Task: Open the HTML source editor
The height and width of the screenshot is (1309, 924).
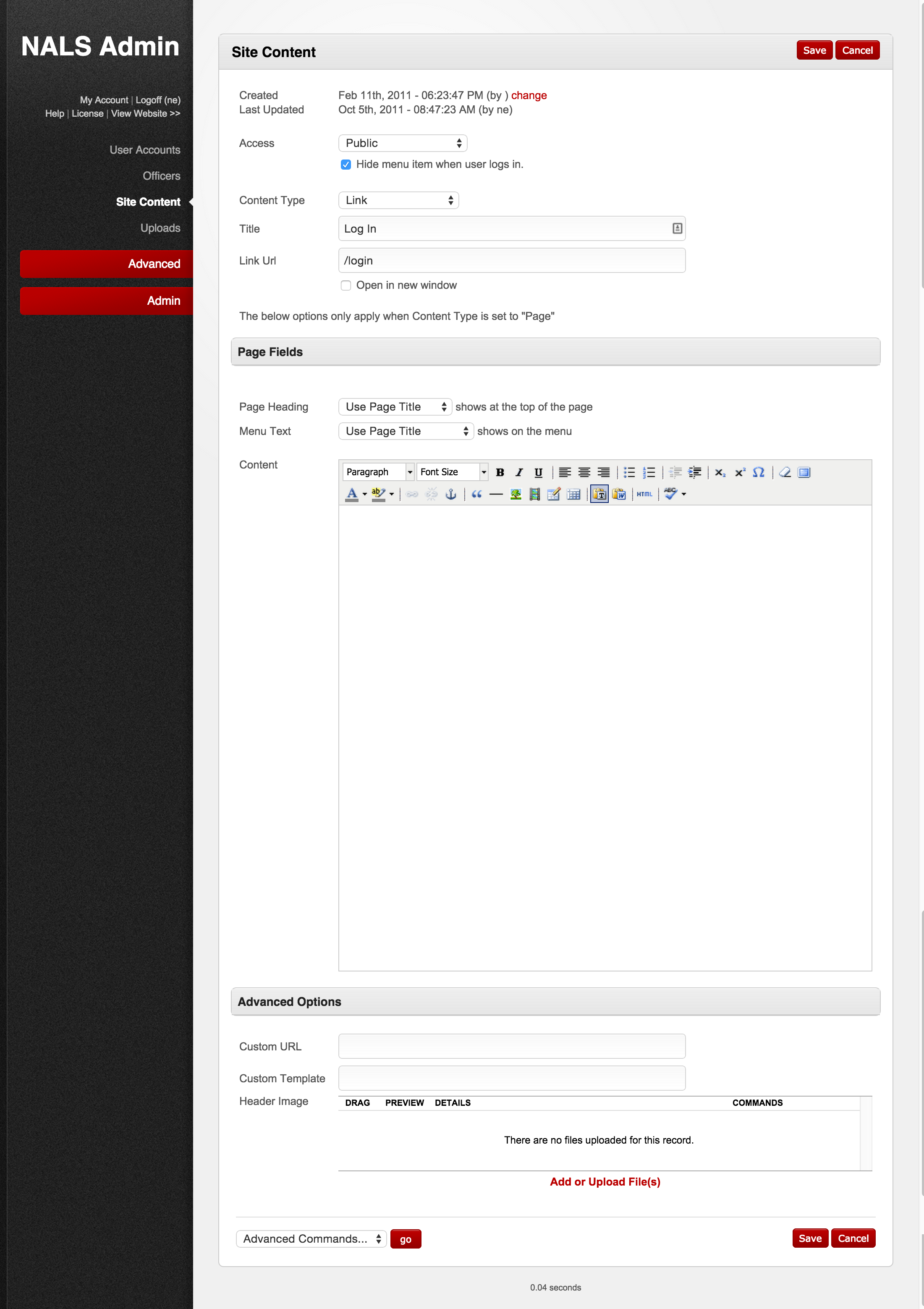Action: pos(644,494)
